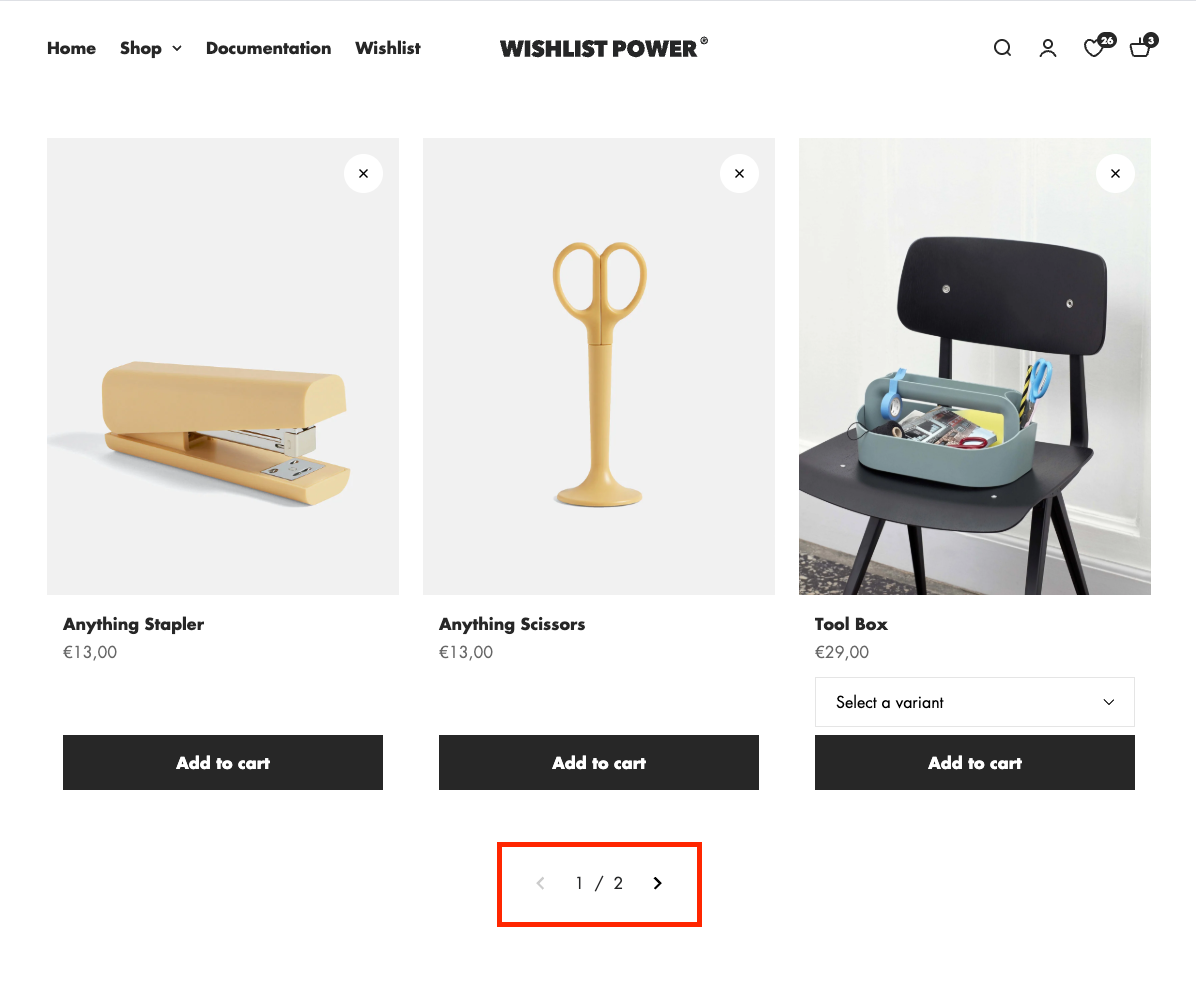Remove Anything Scissors from wishlist
Screen dimensions: 1196x989
click(739, 174)
